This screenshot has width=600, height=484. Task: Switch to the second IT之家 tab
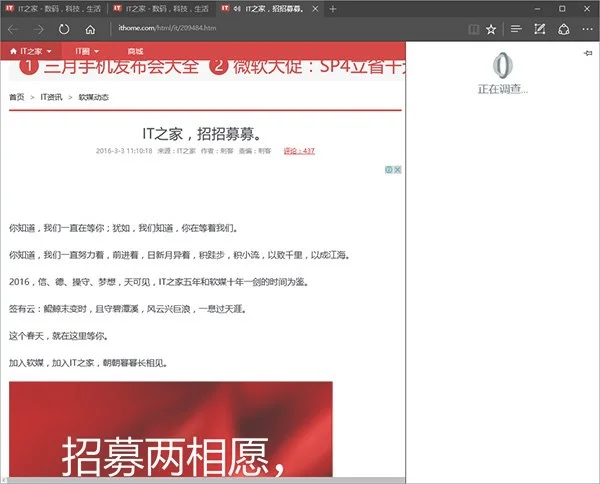(x=162, y=9)
